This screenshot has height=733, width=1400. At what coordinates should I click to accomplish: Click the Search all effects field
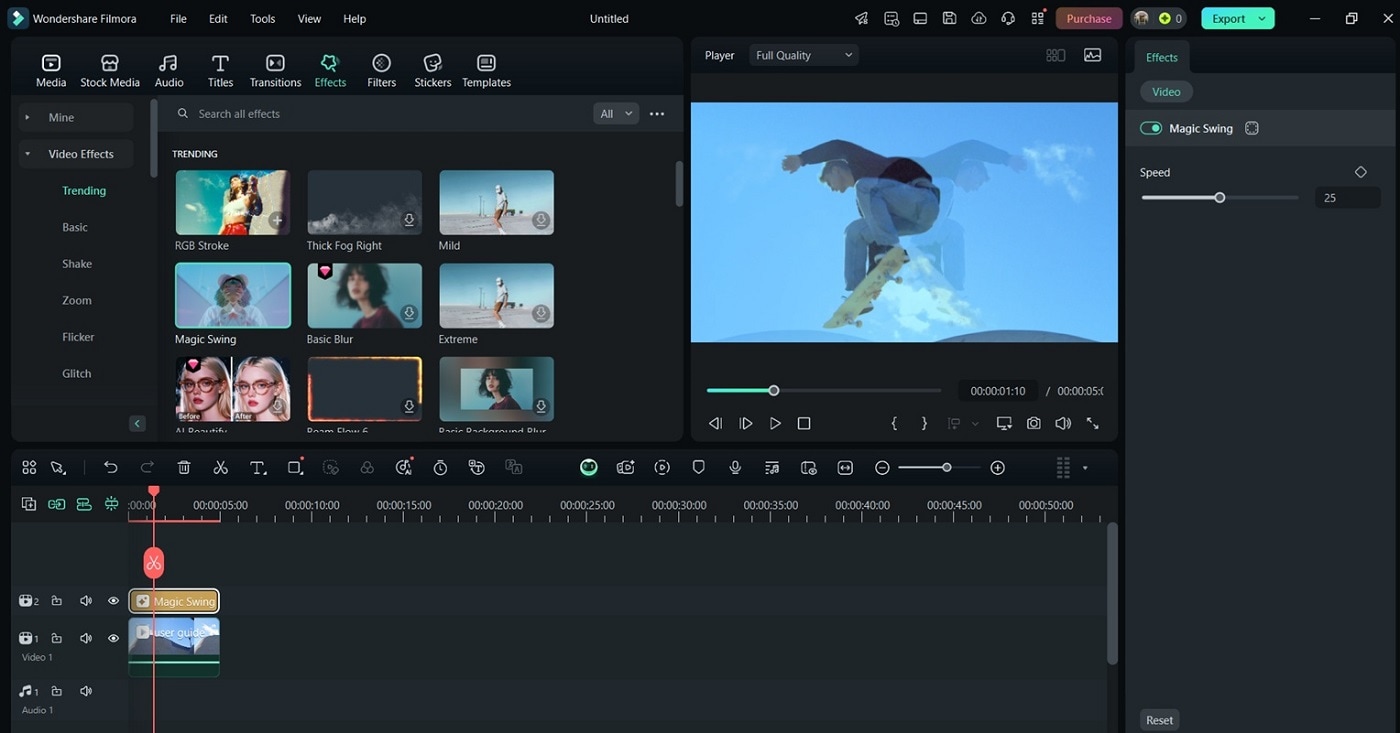coord(380,114)
